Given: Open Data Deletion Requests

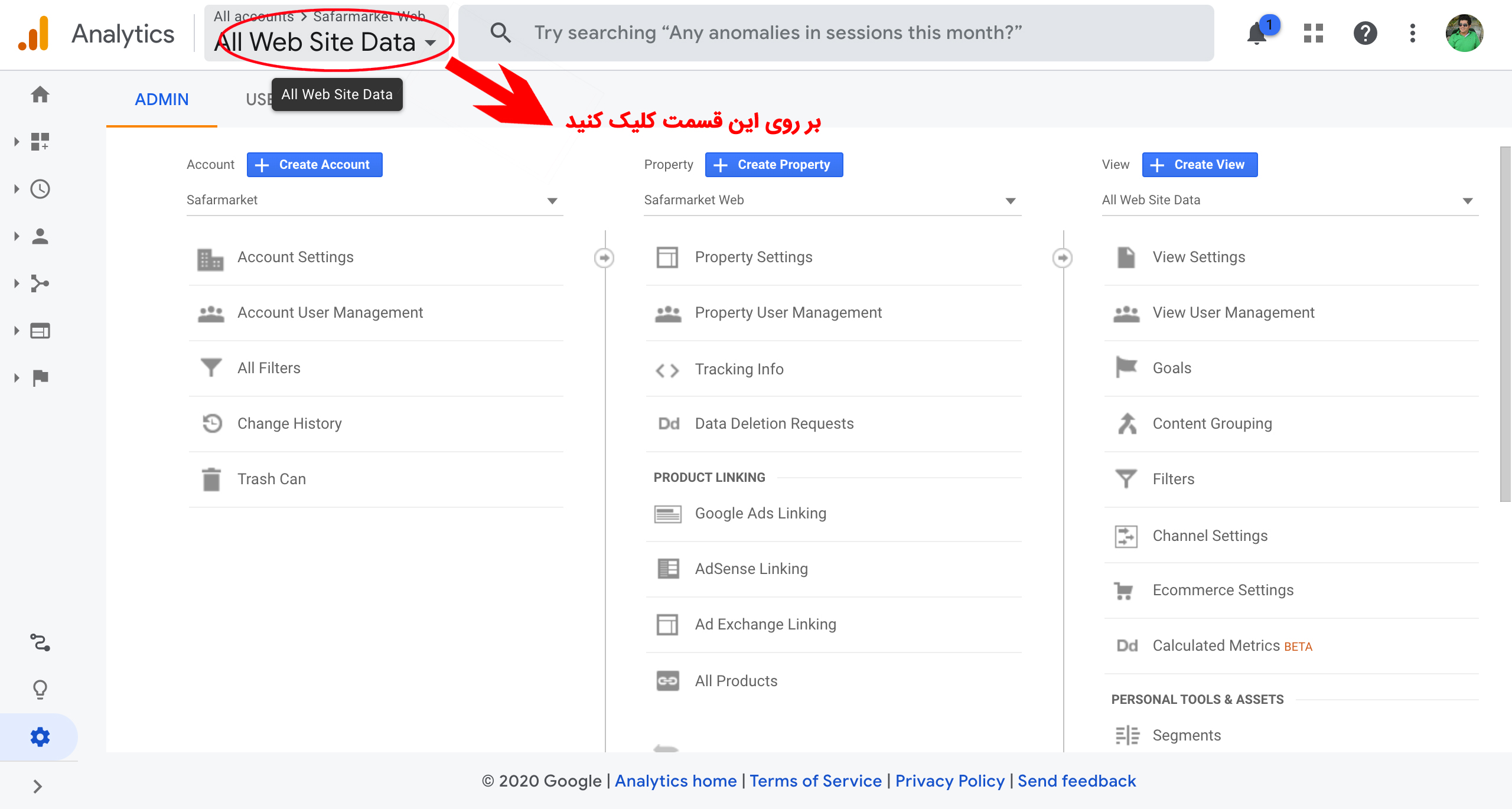Looking at the screenshot, I should pos(833,424).
